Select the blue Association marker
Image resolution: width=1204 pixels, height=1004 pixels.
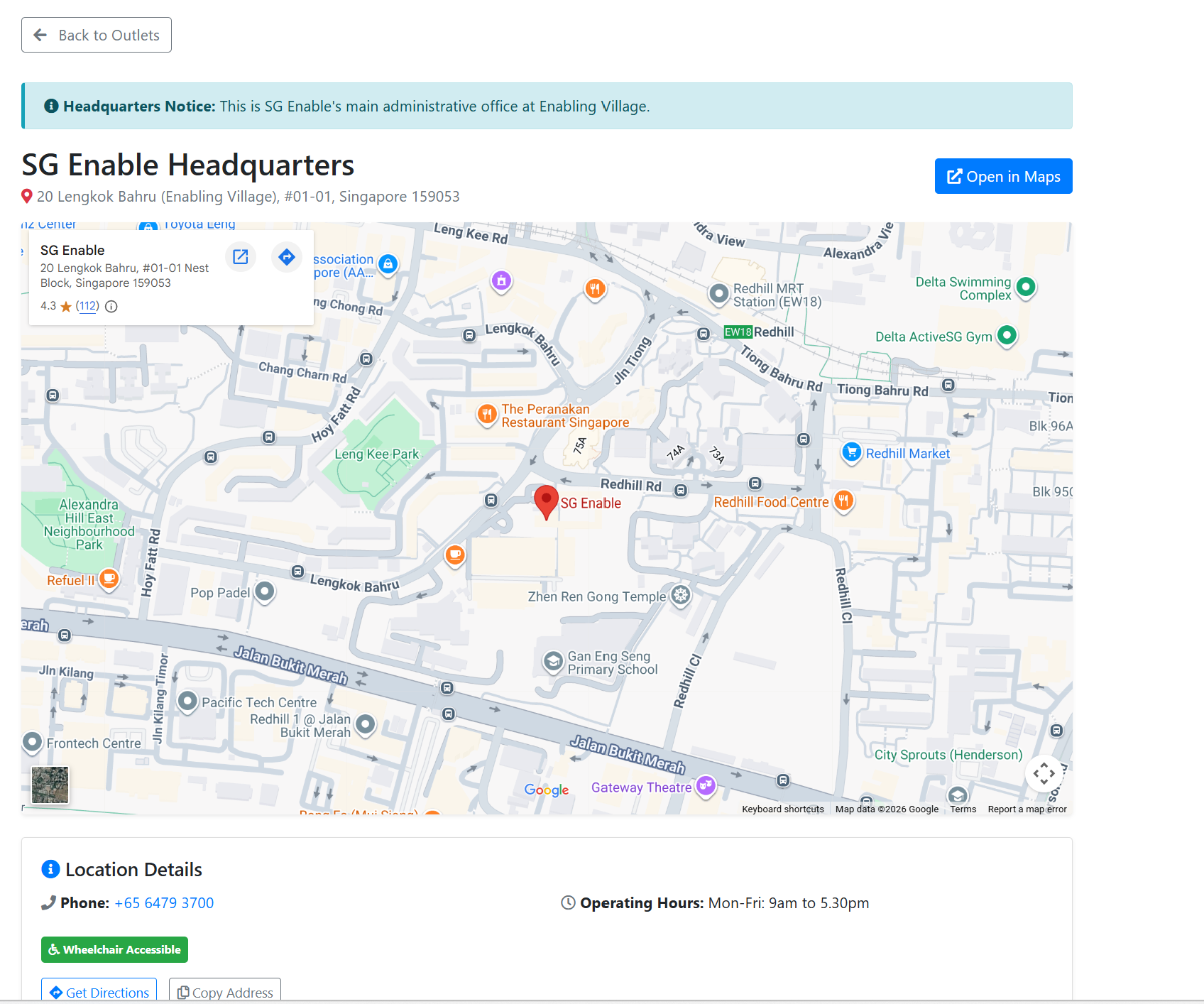tap(388, 264)
